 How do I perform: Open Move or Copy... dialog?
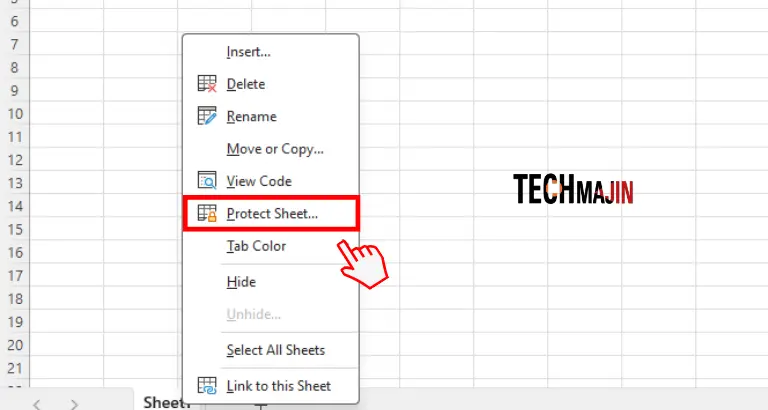point(275,149)
